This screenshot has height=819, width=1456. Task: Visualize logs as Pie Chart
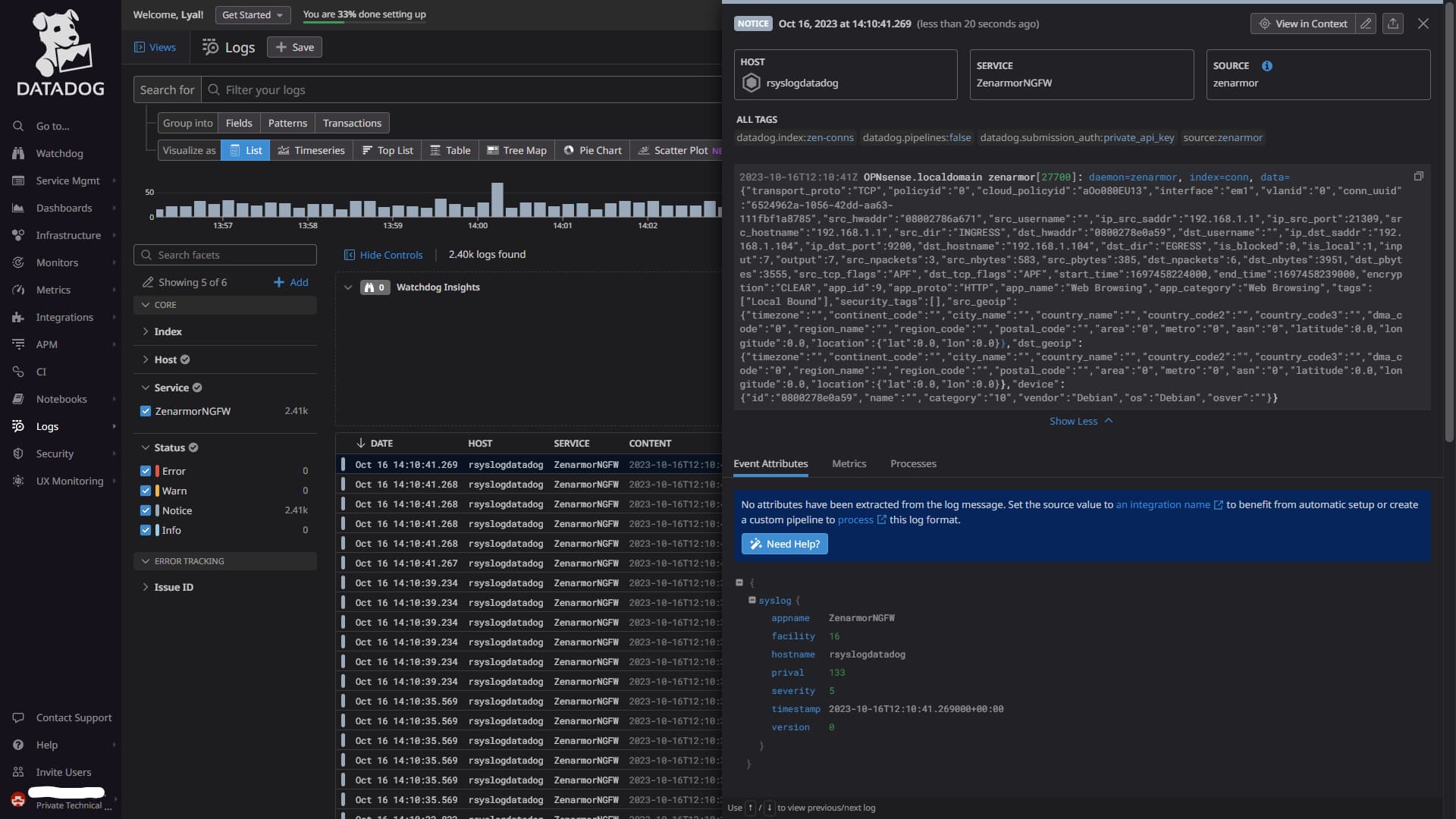point(592,150)
